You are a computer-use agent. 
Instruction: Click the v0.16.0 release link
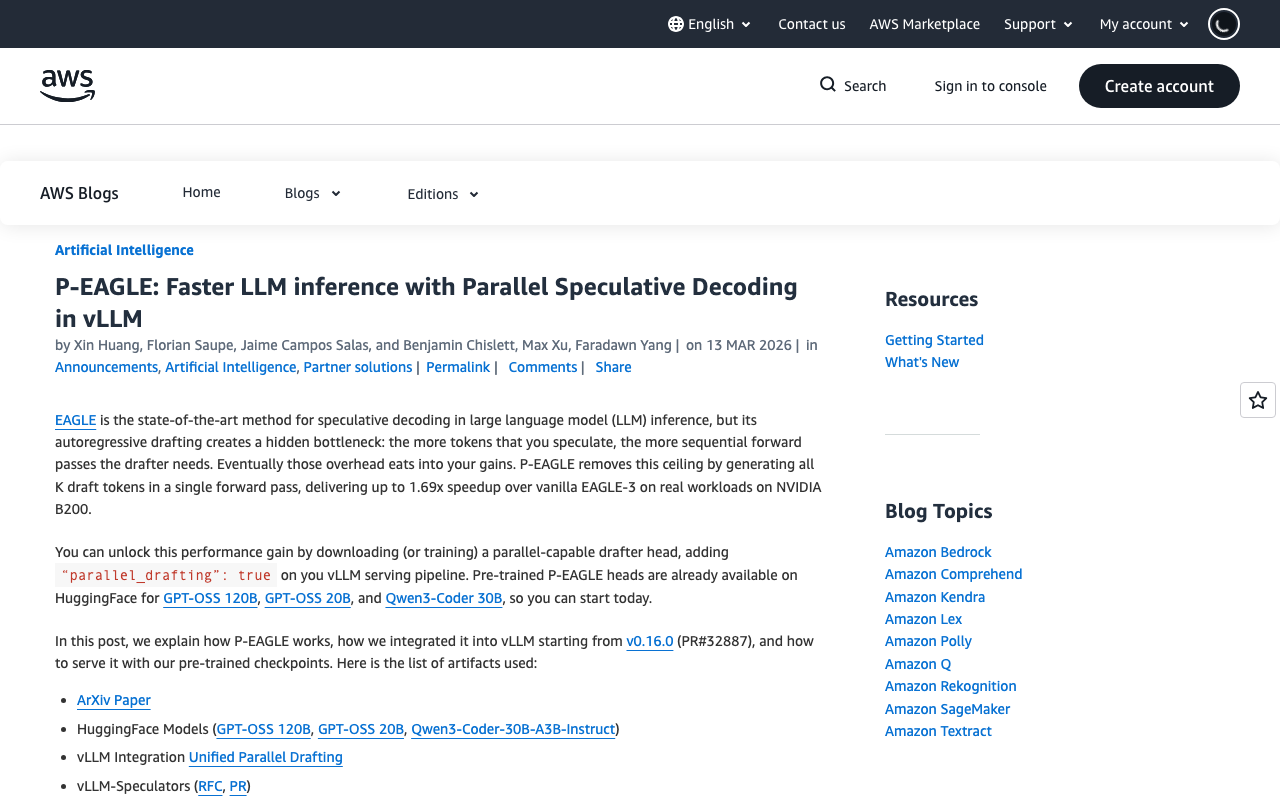coord(649,641)
